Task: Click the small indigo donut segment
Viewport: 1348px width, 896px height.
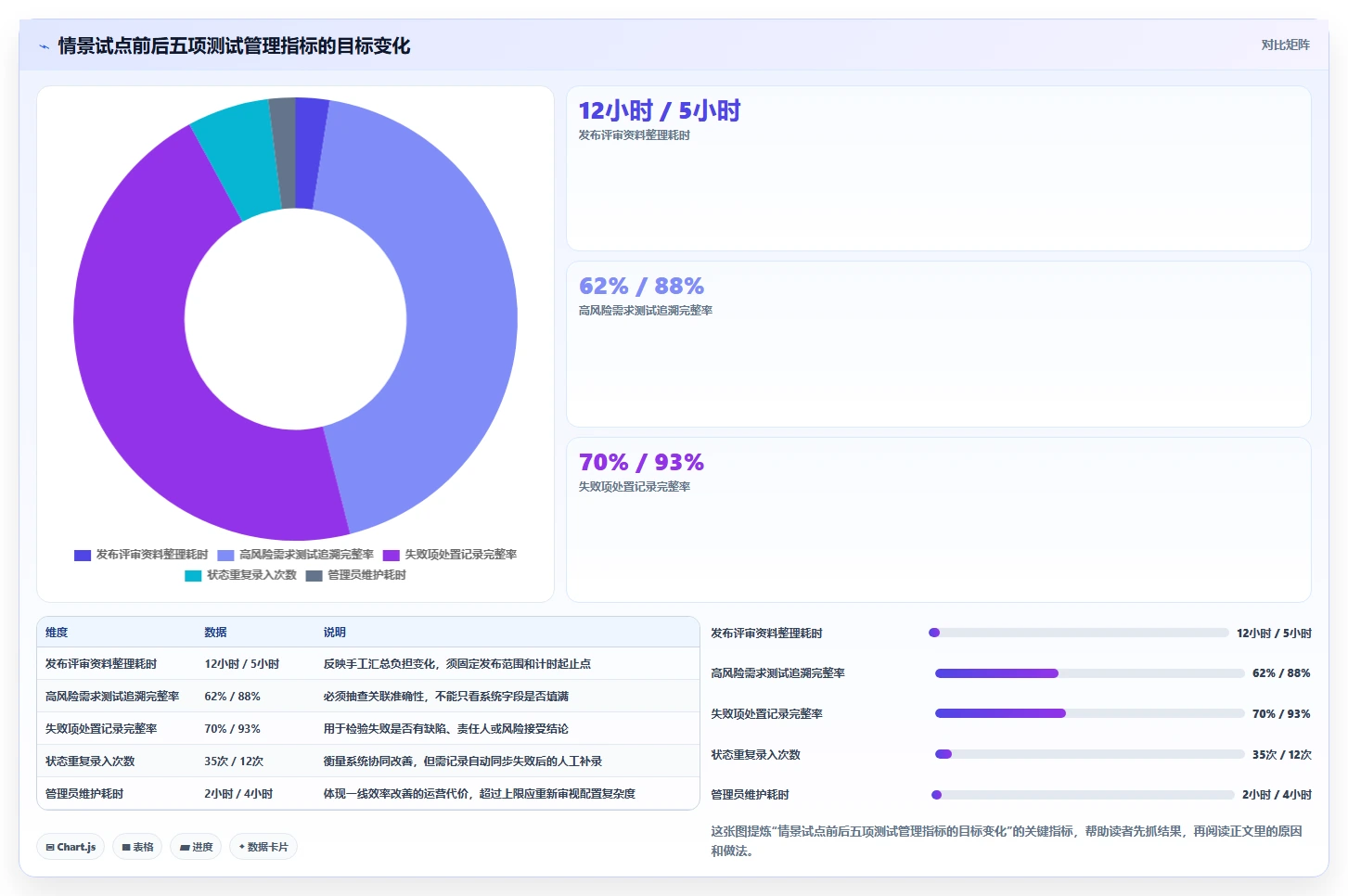Action: [309, 153]
